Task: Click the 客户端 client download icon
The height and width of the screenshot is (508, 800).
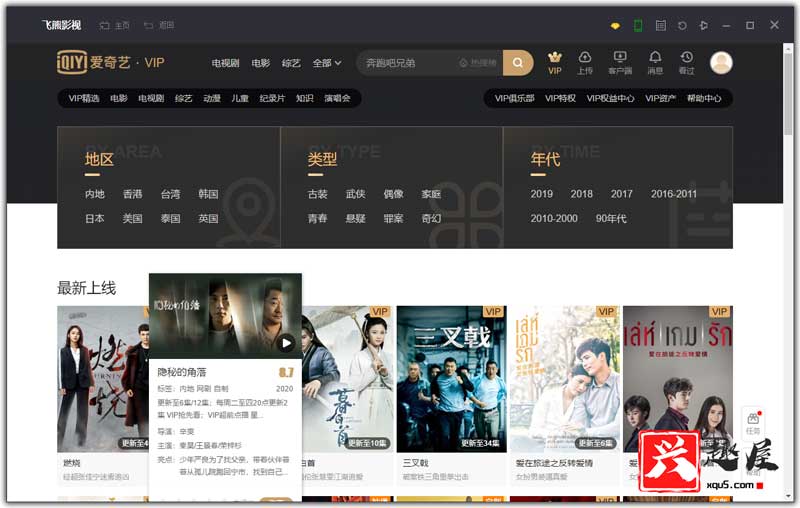Action: pyautogui.click(x=620, y=63)
